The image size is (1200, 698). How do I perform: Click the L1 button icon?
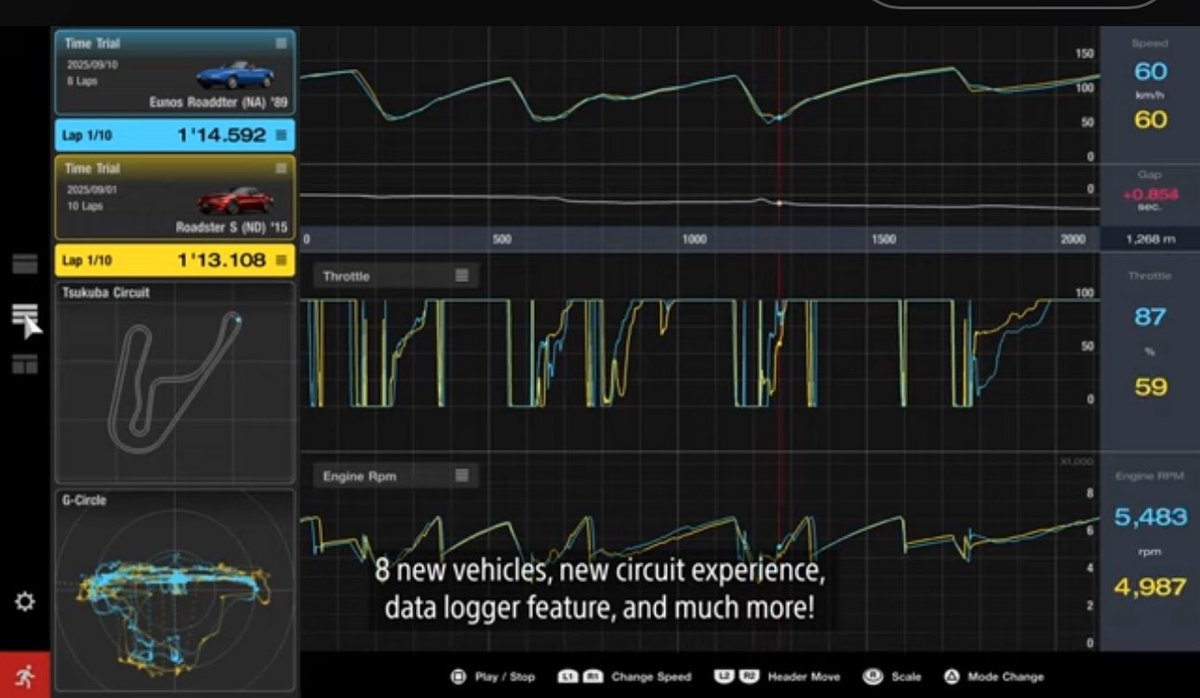pos(566,677)
